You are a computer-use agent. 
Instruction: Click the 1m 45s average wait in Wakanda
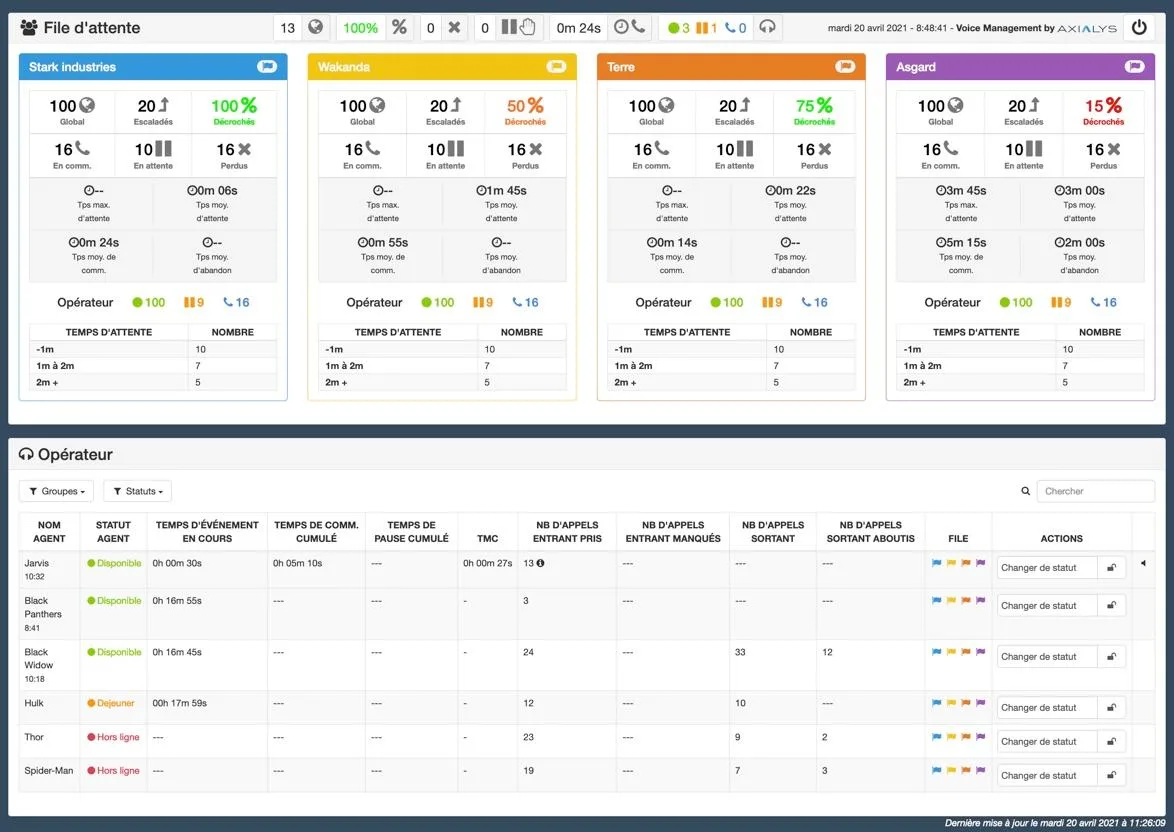[x=501, y=190]
